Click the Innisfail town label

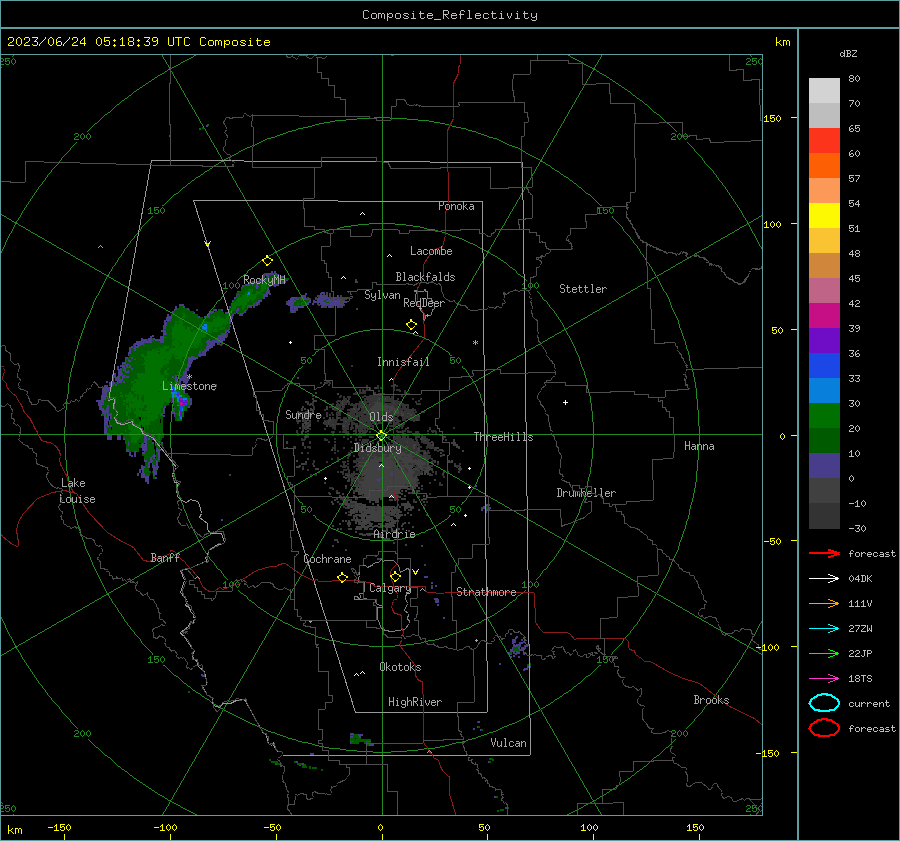click(403, 362)
